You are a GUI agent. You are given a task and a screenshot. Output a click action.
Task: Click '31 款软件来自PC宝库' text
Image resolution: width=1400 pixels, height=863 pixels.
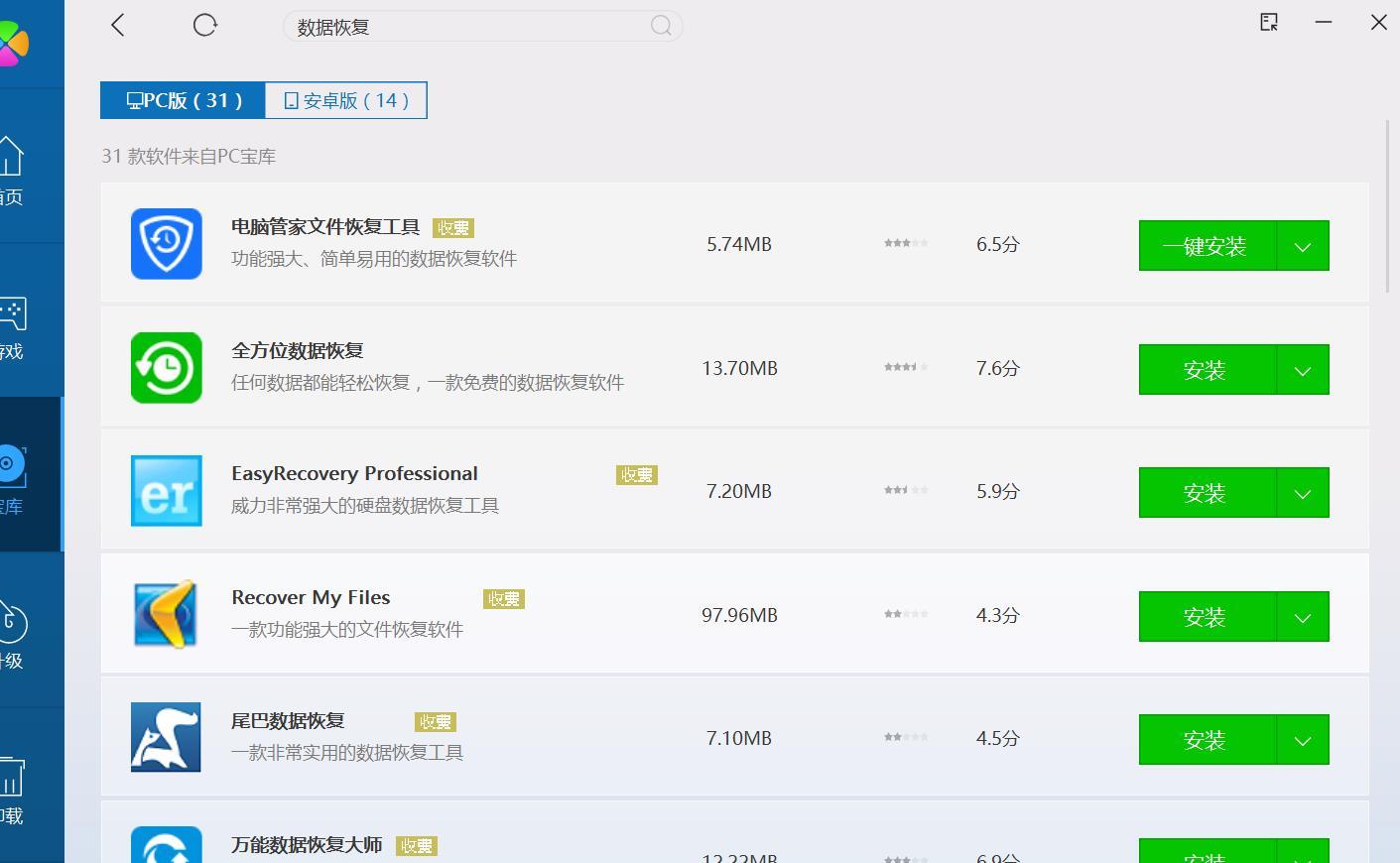coord(189,157)
